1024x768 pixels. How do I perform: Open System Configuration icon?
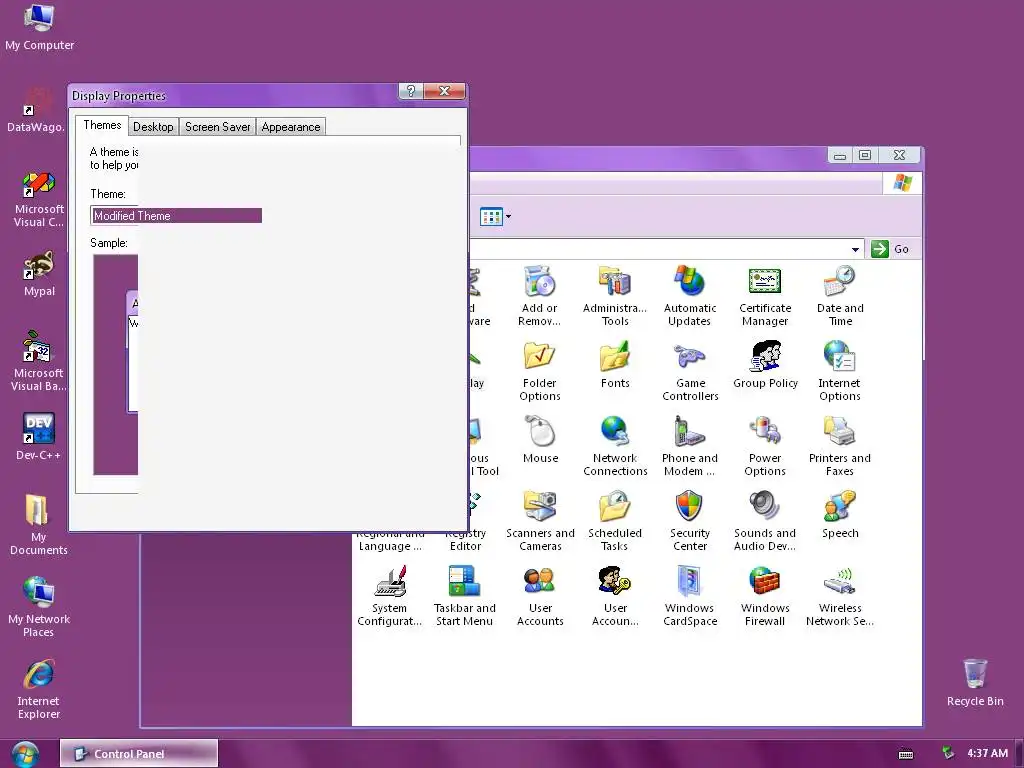[389, 596]
